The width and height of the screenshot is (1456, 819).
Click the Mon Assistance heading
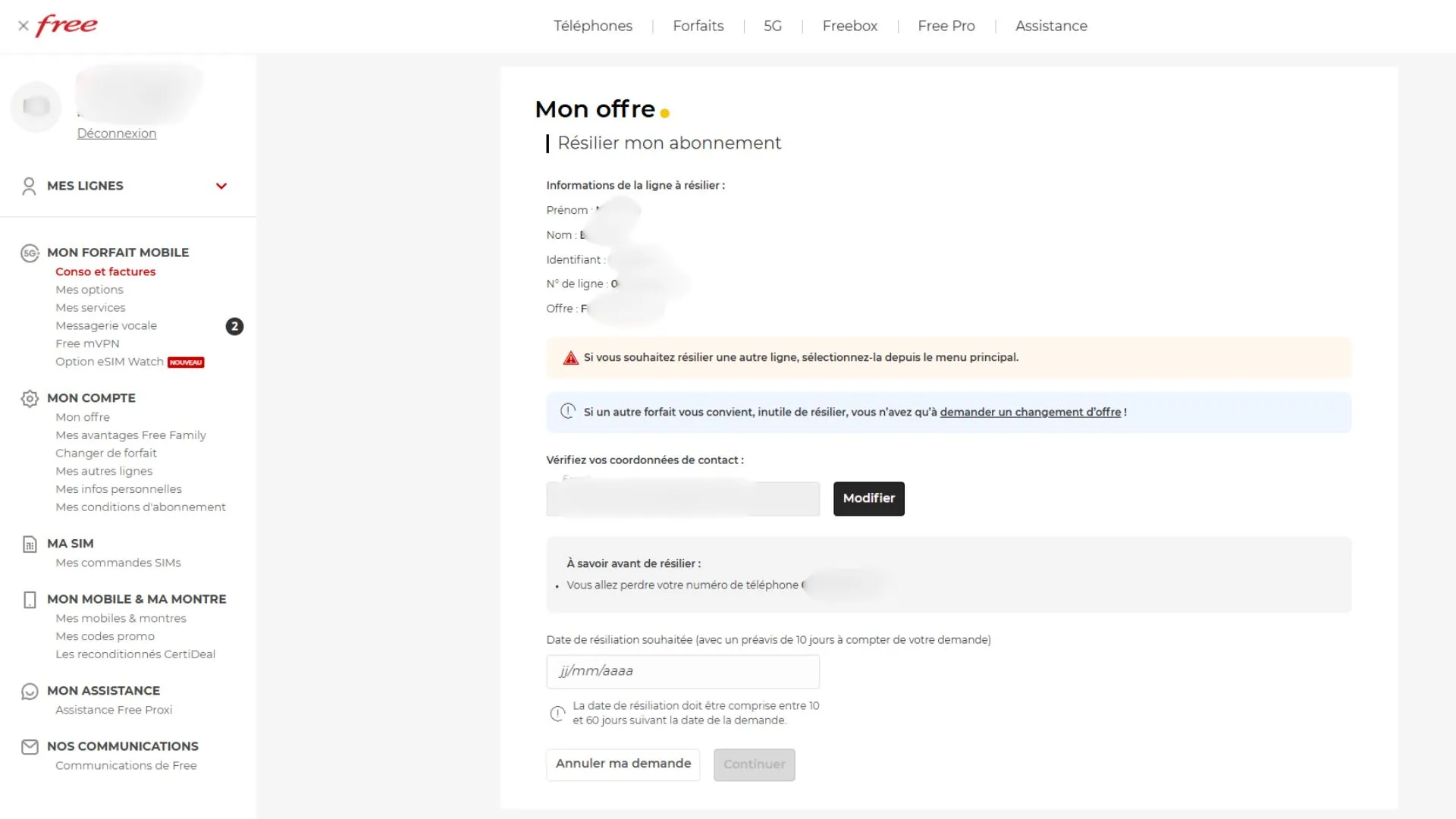[x=103, y=691]
